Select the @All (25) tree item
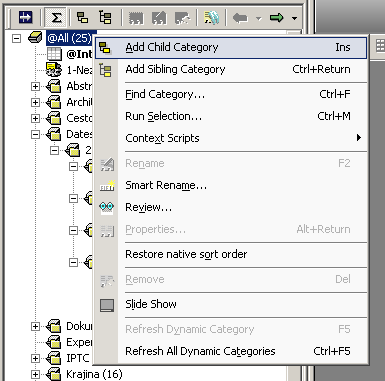The image size is (385, 381). coord(70,38)
